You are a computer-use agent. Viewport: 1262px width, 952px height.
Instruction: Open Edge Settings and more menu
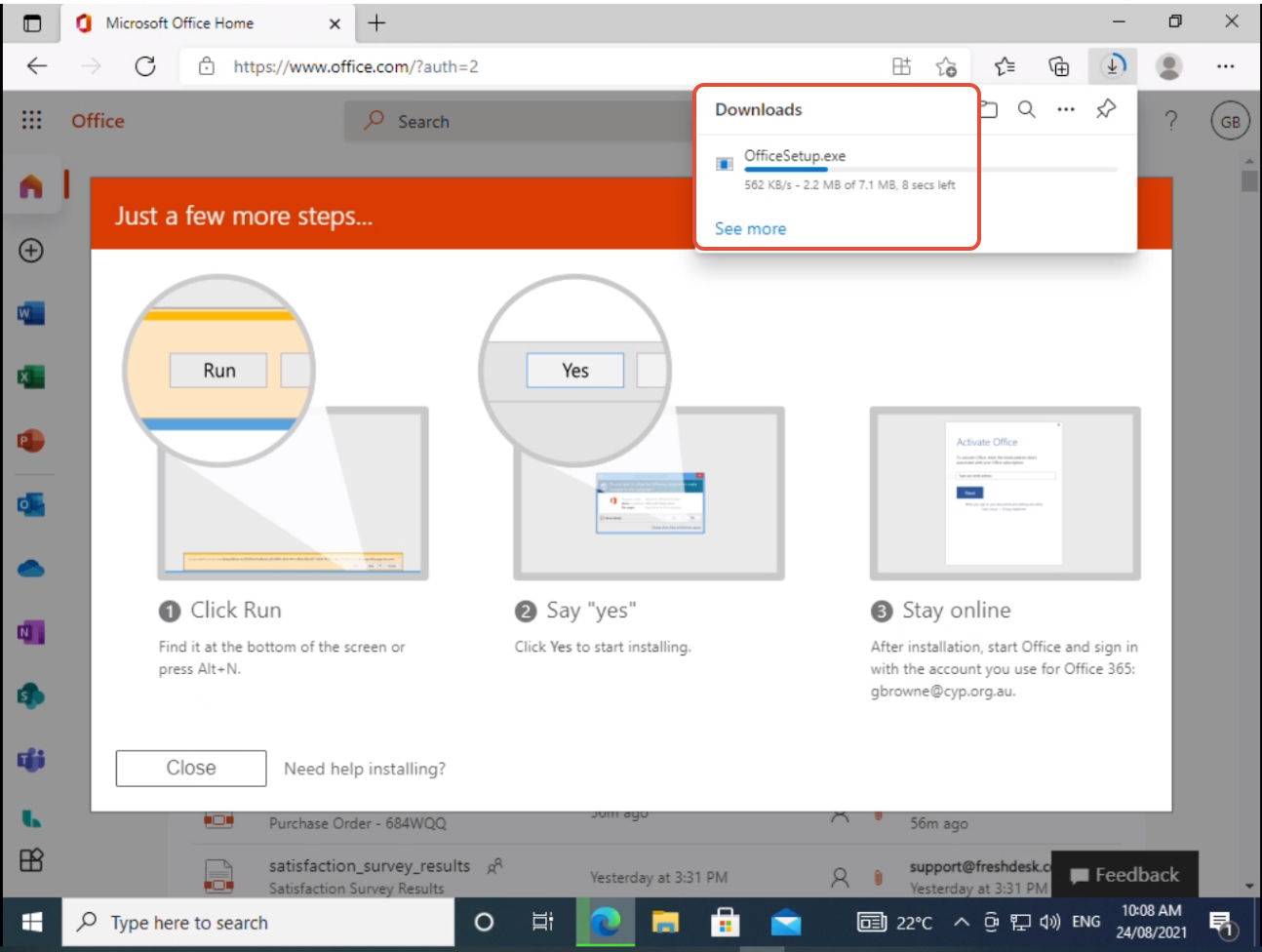1225,66
